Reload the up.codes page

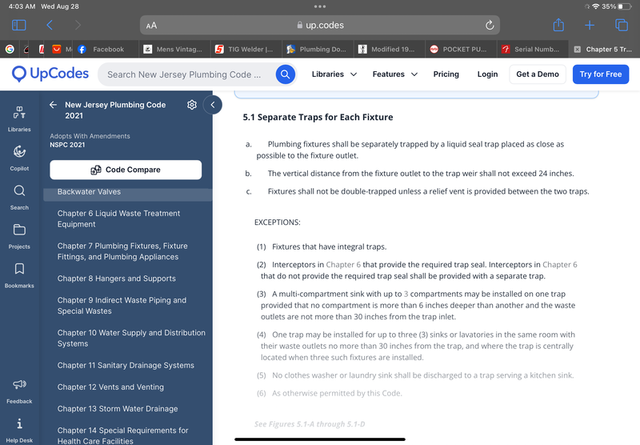489,25
